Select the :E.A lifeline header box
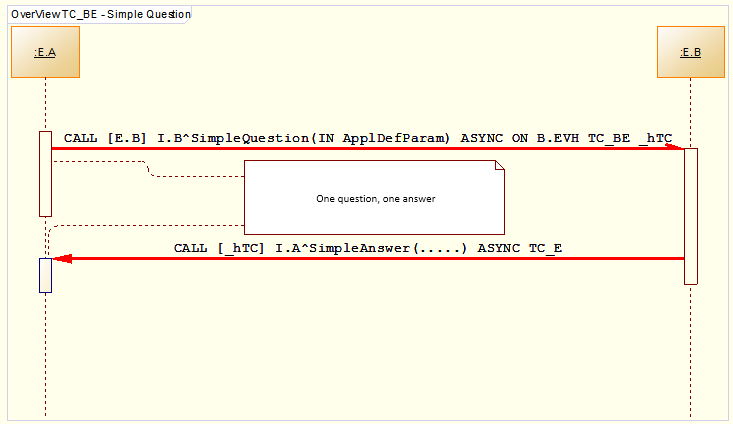The image size is (733, 424). click(45, 52)
